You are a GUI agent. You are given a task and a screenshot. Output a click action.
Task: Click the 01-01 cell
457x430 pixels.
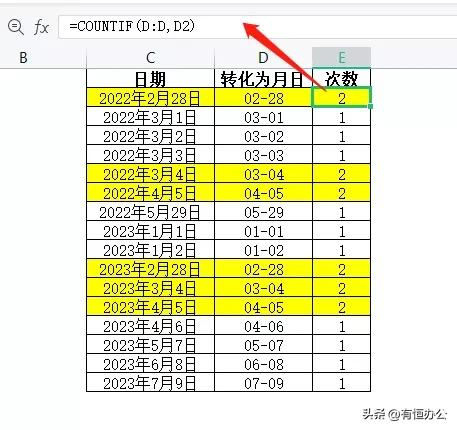point(263,230)
